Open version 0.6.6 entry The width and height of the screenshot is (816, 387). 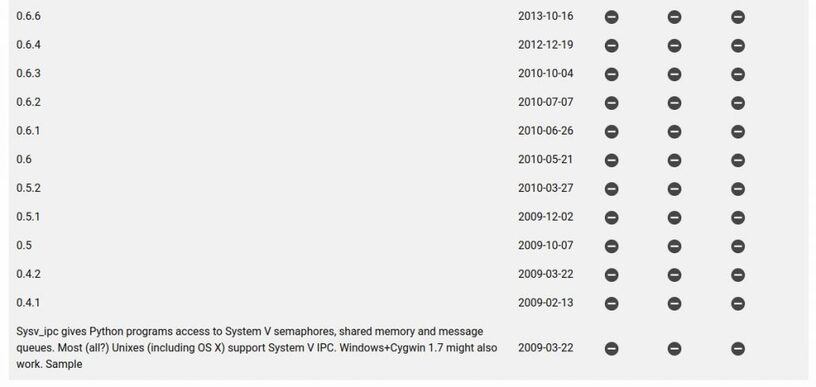28,16
